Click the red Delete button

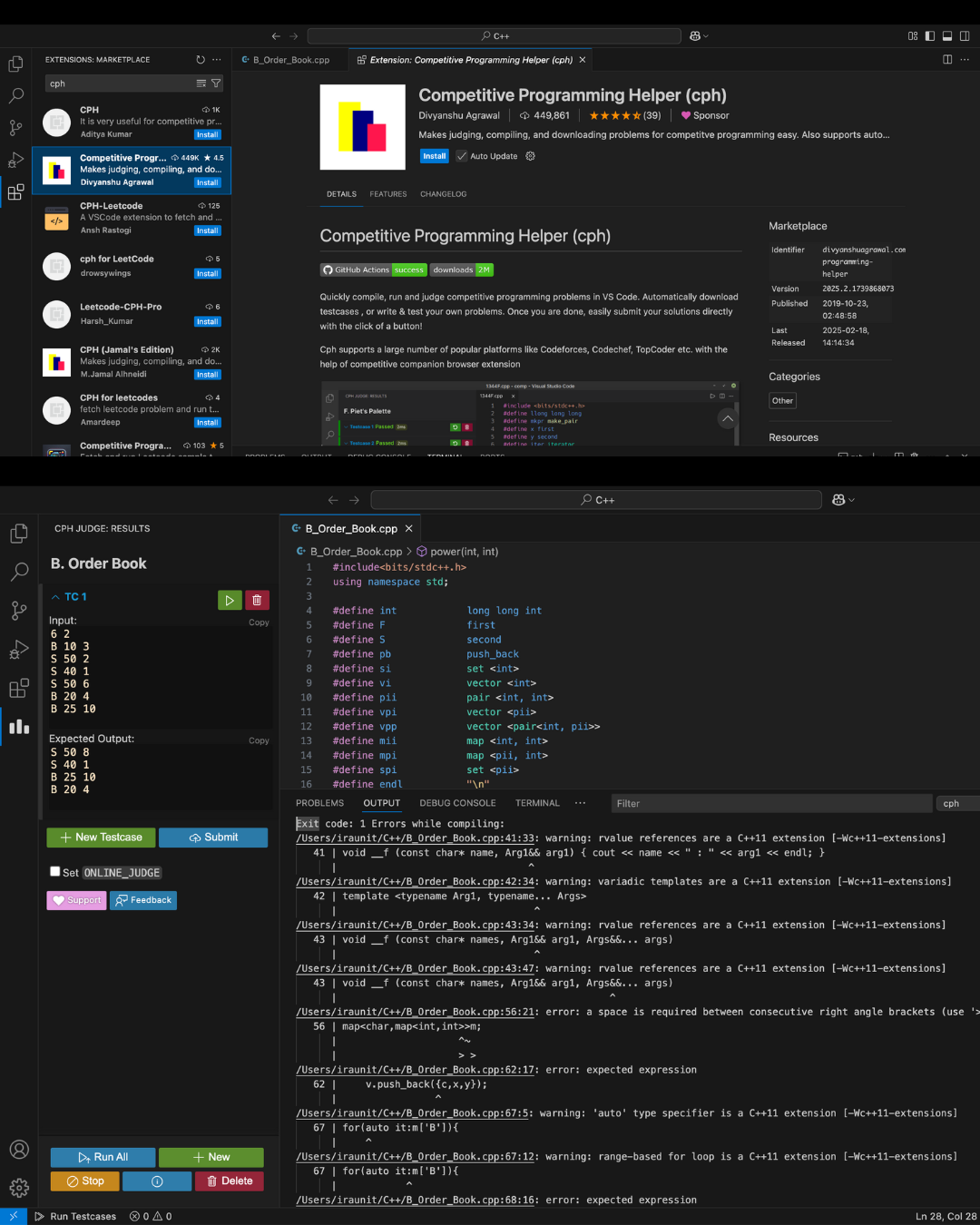tap(230, 1181)
